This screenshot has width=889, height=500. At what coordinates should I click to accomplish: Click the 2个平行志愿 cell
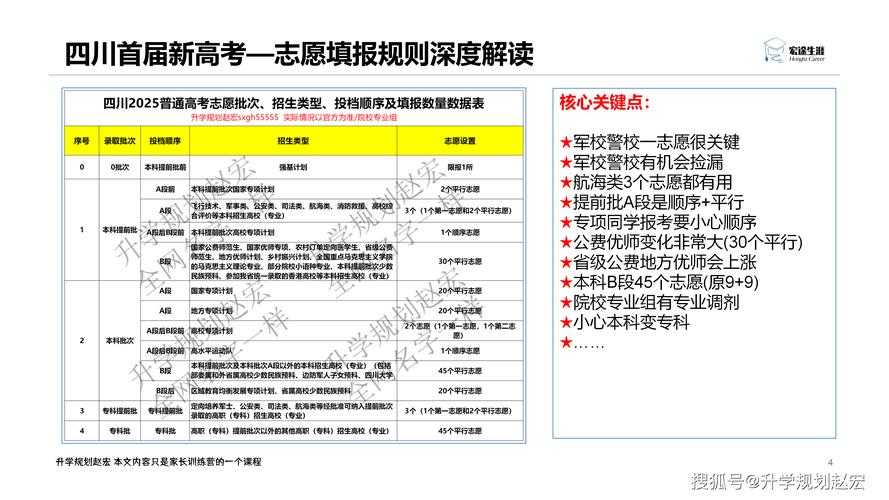[460, 189]
